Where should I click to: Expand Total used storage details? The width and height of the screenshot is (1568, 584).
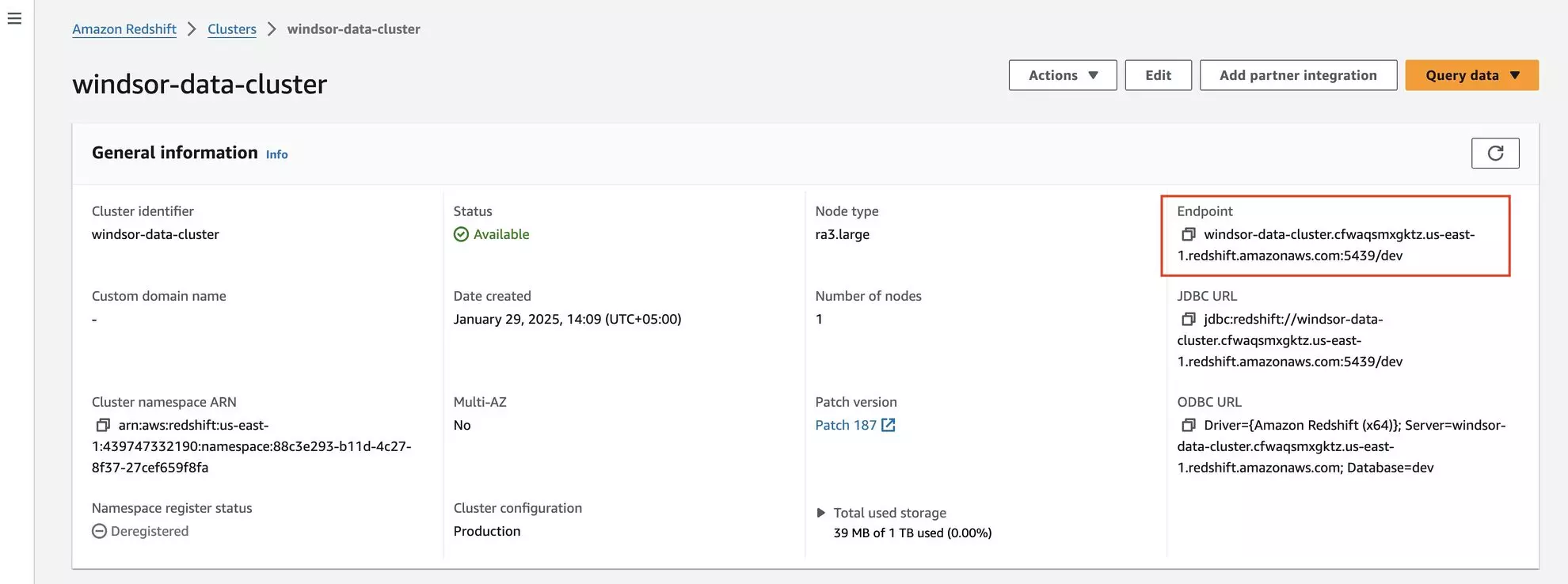821,513
